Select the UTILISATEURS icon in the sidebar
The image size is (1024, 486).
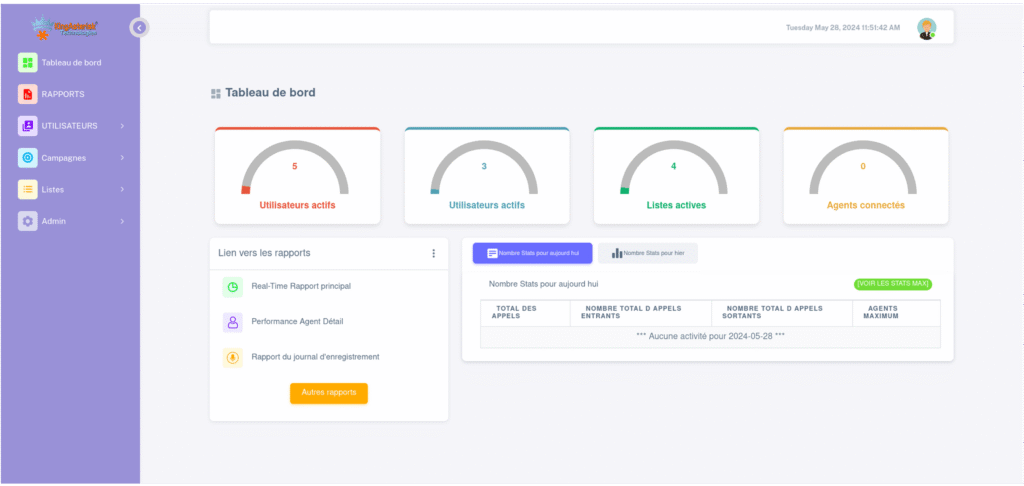point(28,126)
